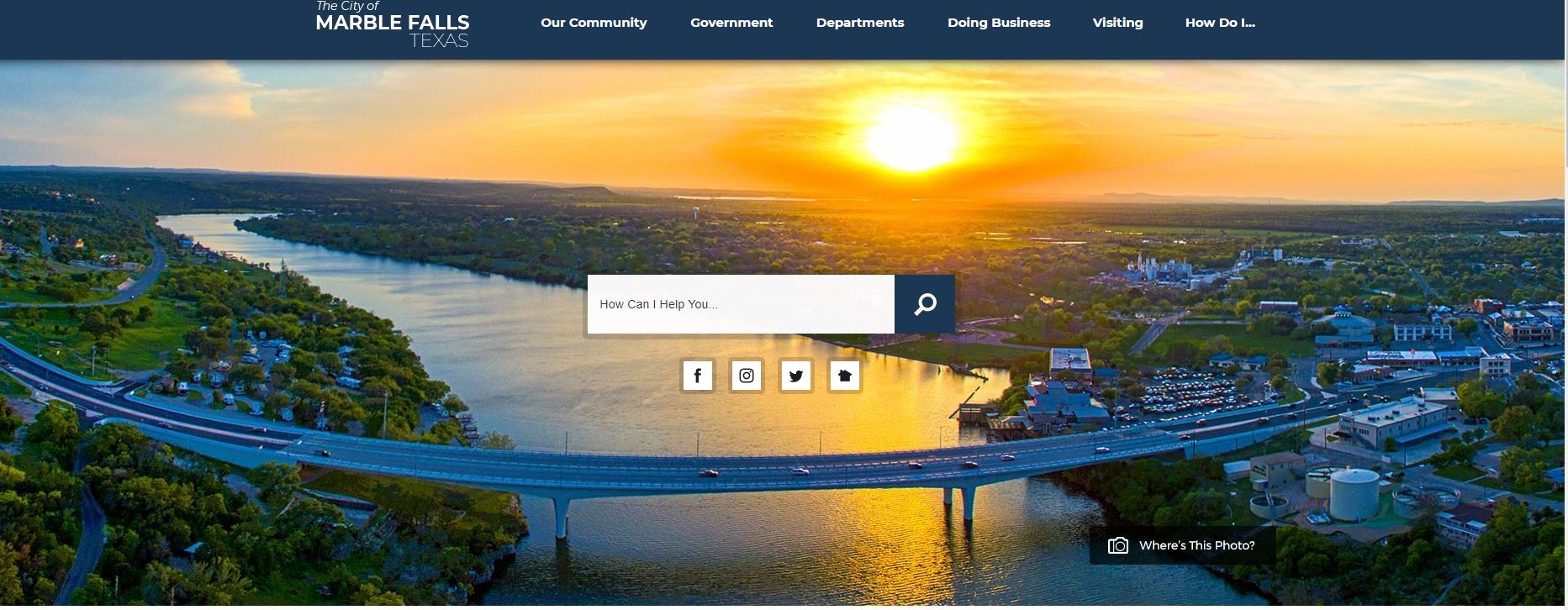Open the Departments menu

[x=860, y=23]
